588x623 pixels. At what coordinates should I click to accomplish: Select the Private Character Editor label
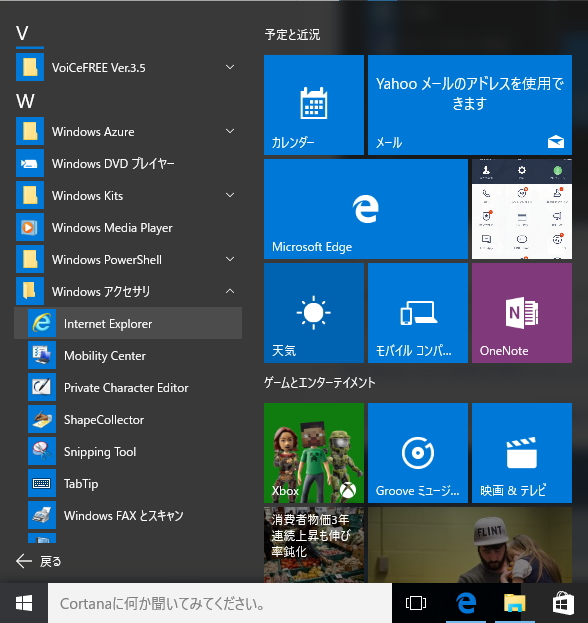tap(126, 388)
